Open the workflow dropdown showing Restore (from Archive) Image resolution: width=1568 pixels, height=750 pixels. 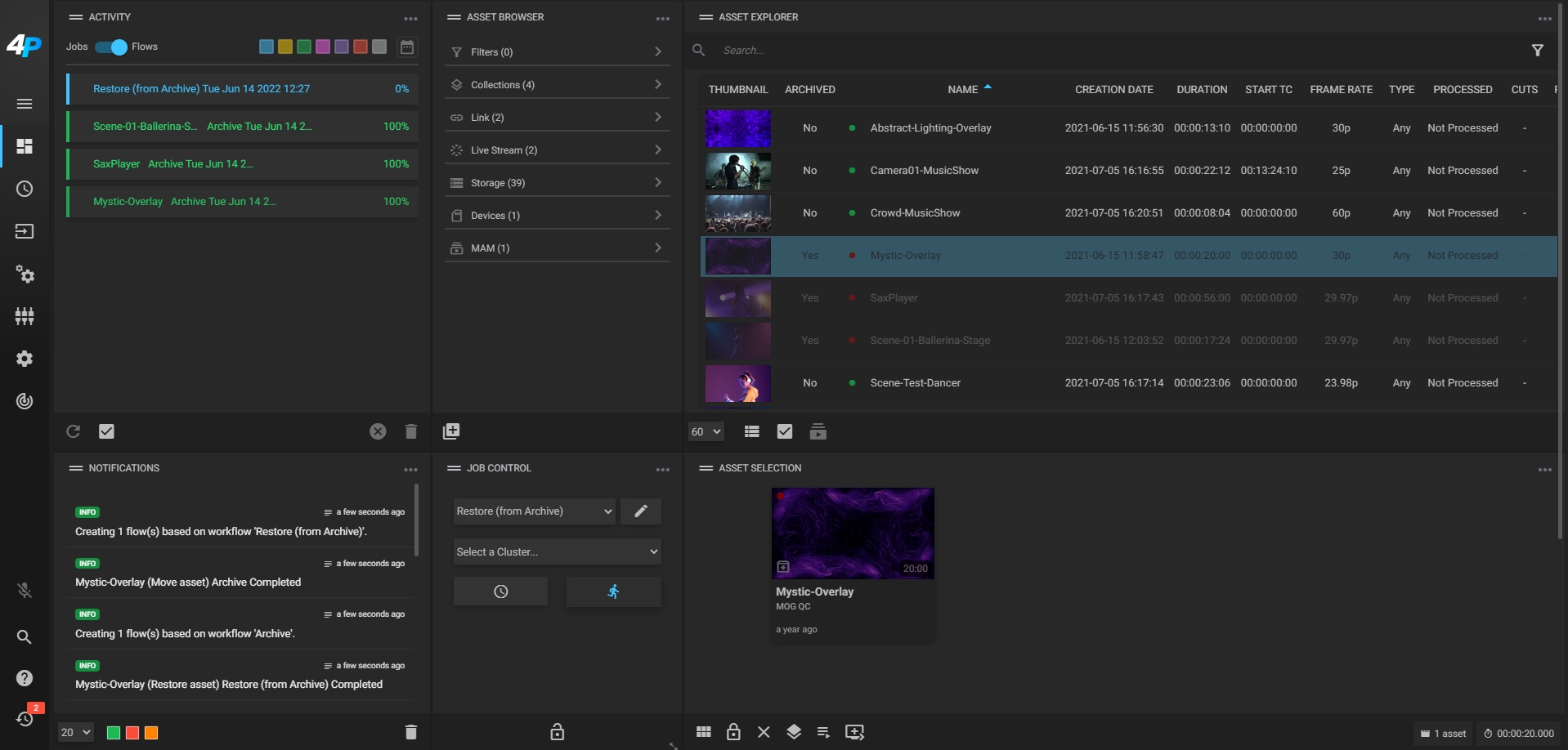pyautogui.click(x=533, y=511)
